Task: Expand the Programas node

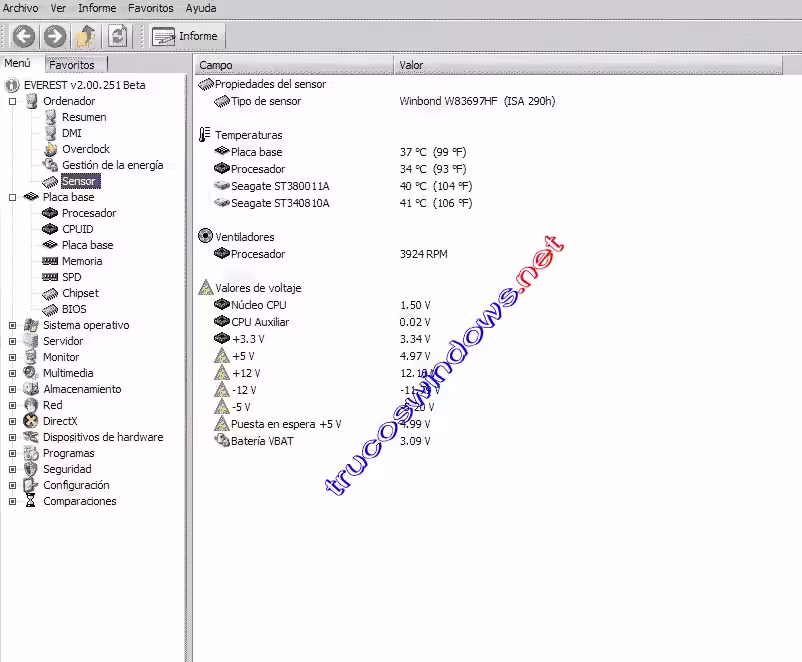Action: [12, 454]
